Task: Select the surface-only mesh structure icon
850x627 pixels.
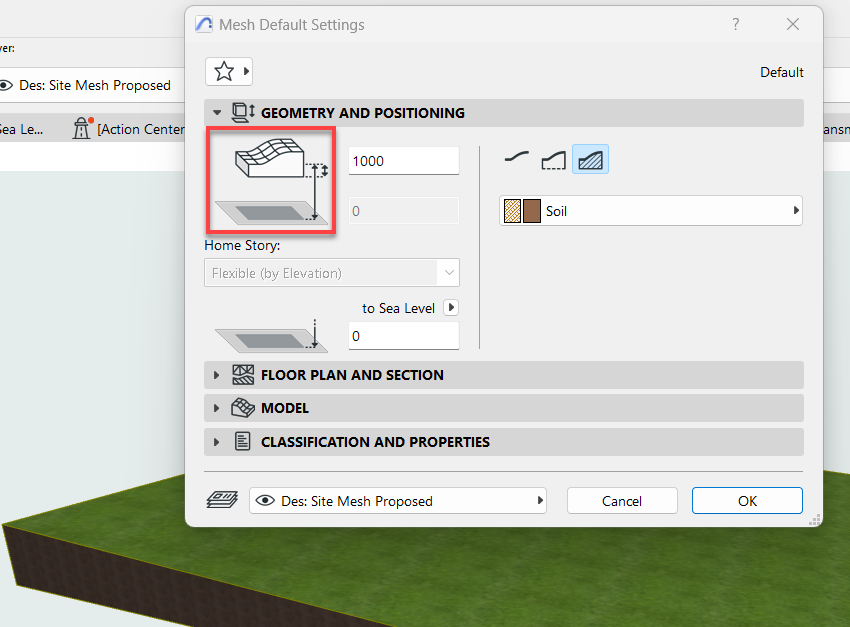Action: 516,159
